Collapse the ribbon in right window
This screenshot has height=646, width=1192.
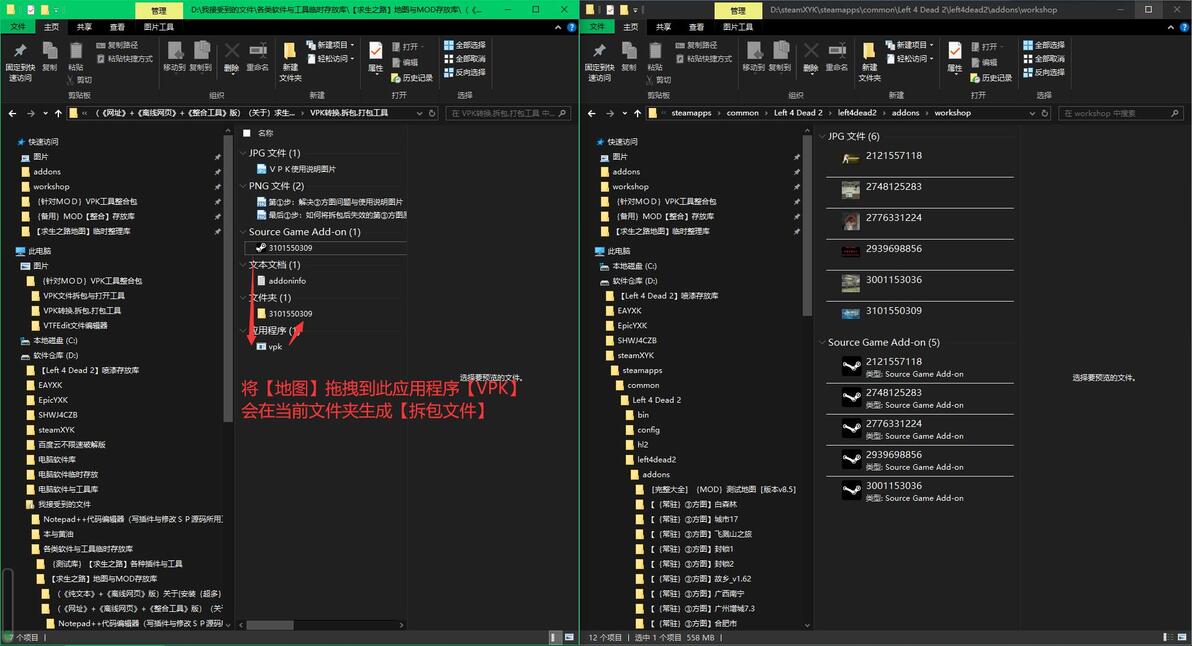(x=1171, y=27)
